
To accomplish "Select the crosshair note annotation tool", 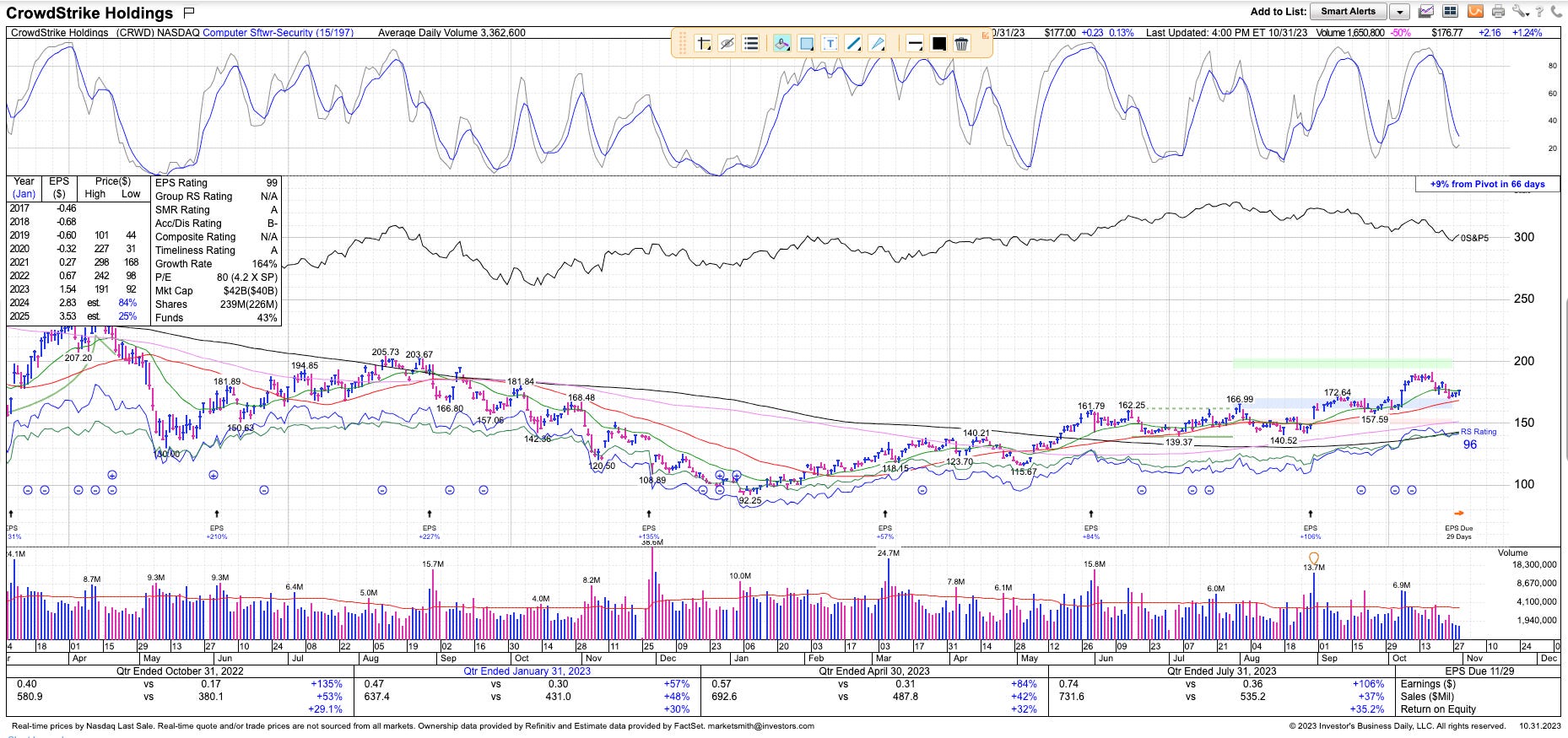I will (x=703, y=43).
